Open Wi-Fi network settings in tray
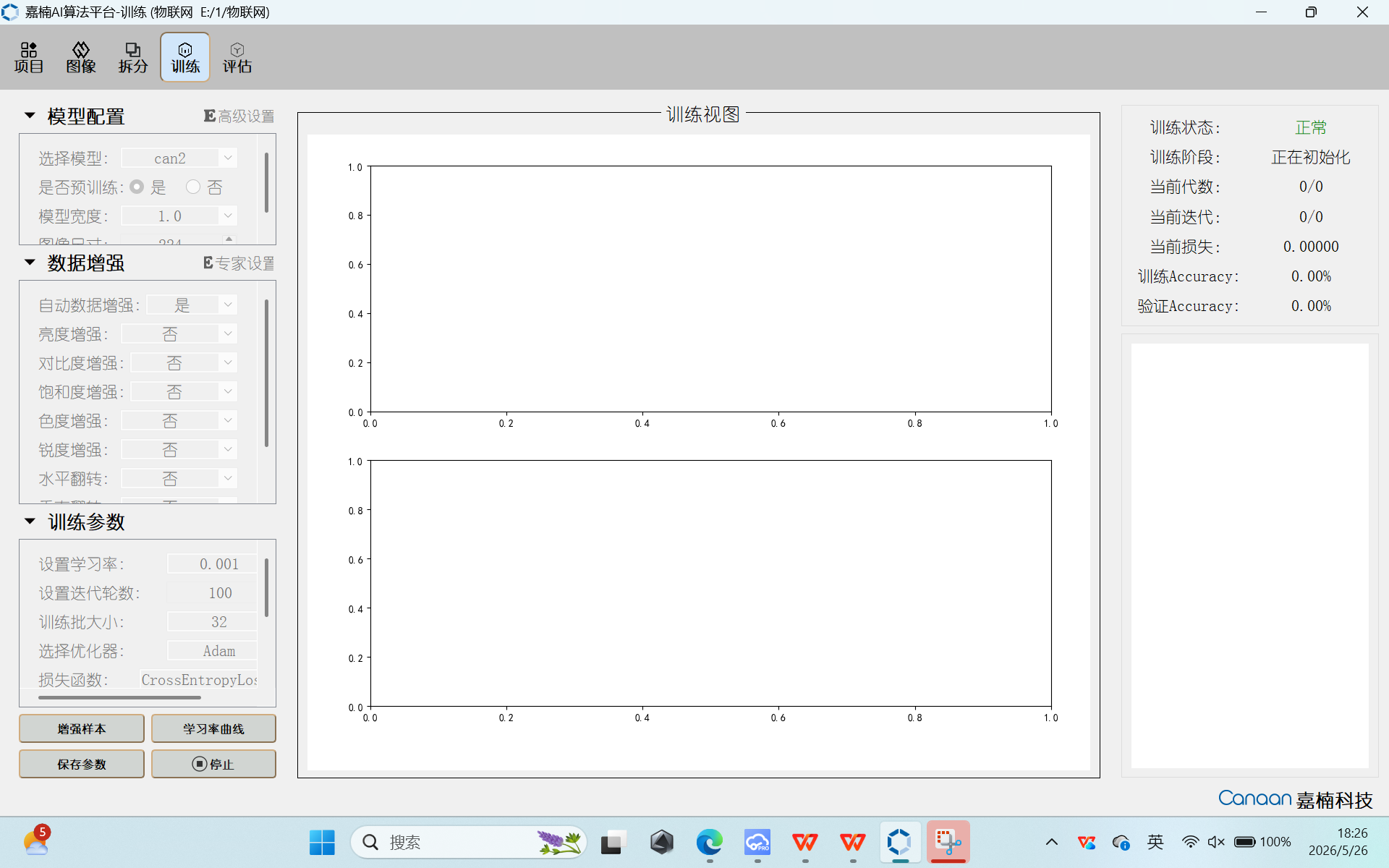 pyautogui.click(x=1190, y=842)
